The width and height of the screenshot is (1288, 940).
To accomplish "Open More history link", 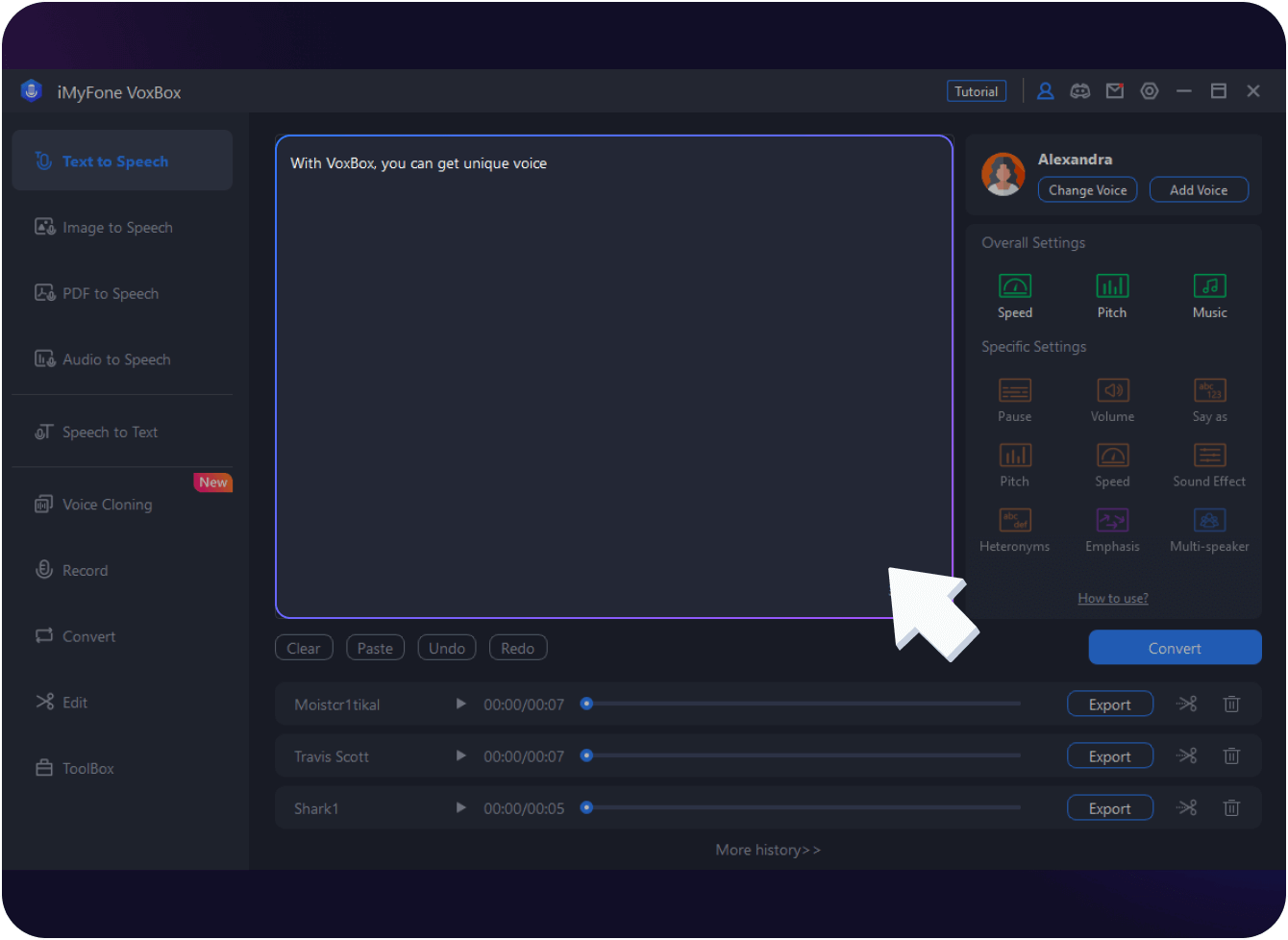I will [768, 850].
